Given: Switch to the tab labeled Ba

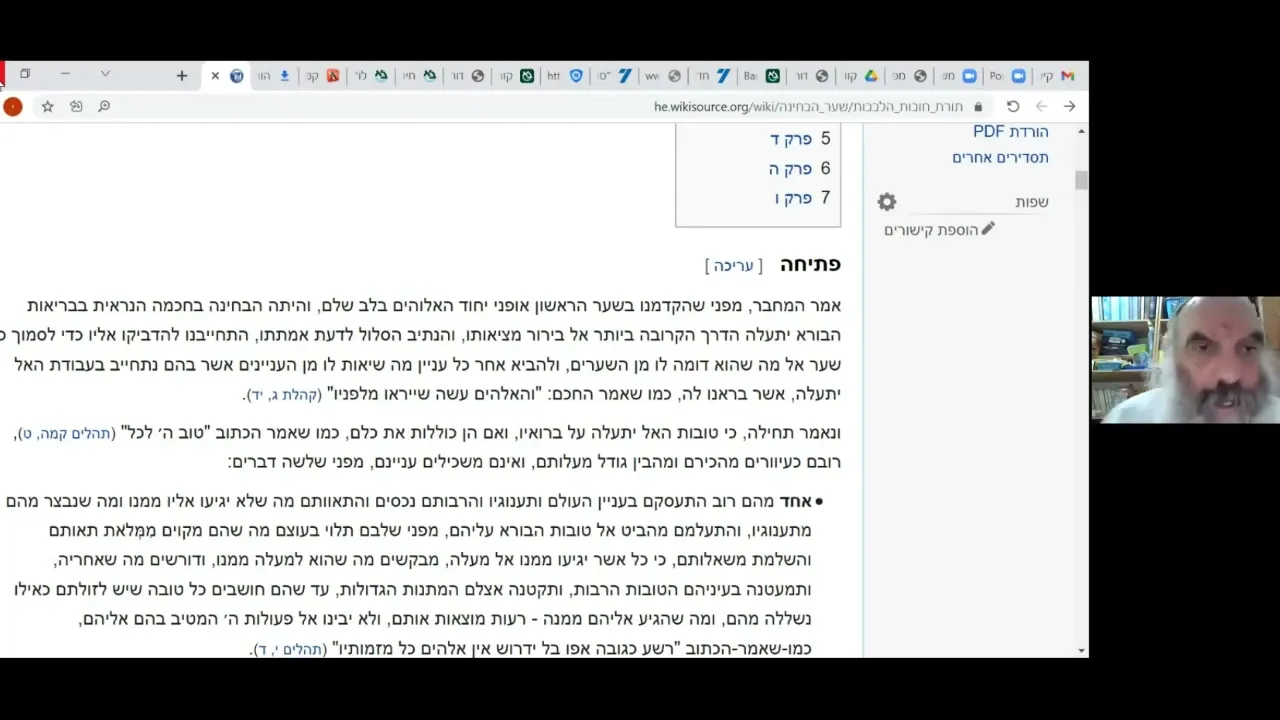Looking at the screenshot, I should pyautogui.click(x=762, y=76).
